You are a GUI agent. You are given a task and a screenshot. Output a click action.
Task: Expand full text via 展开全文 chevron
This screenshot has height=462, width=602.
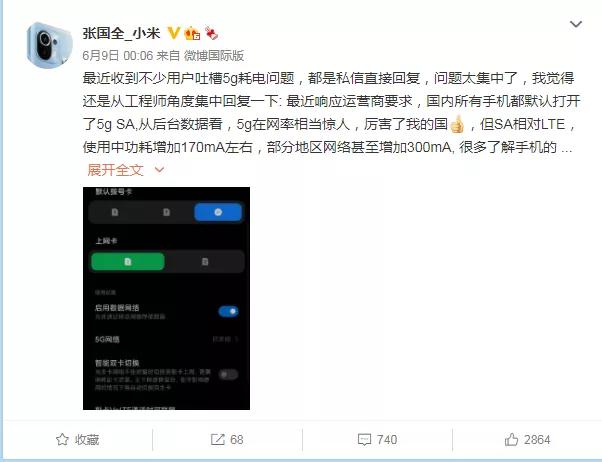pyautogui.click(x=159, y=170)
